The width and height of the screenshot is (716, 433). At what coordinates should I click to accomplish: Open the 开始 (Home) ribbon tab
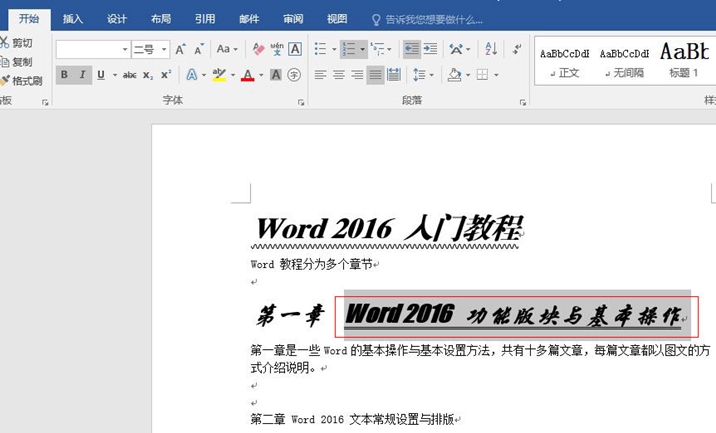(x=29, y=19)
